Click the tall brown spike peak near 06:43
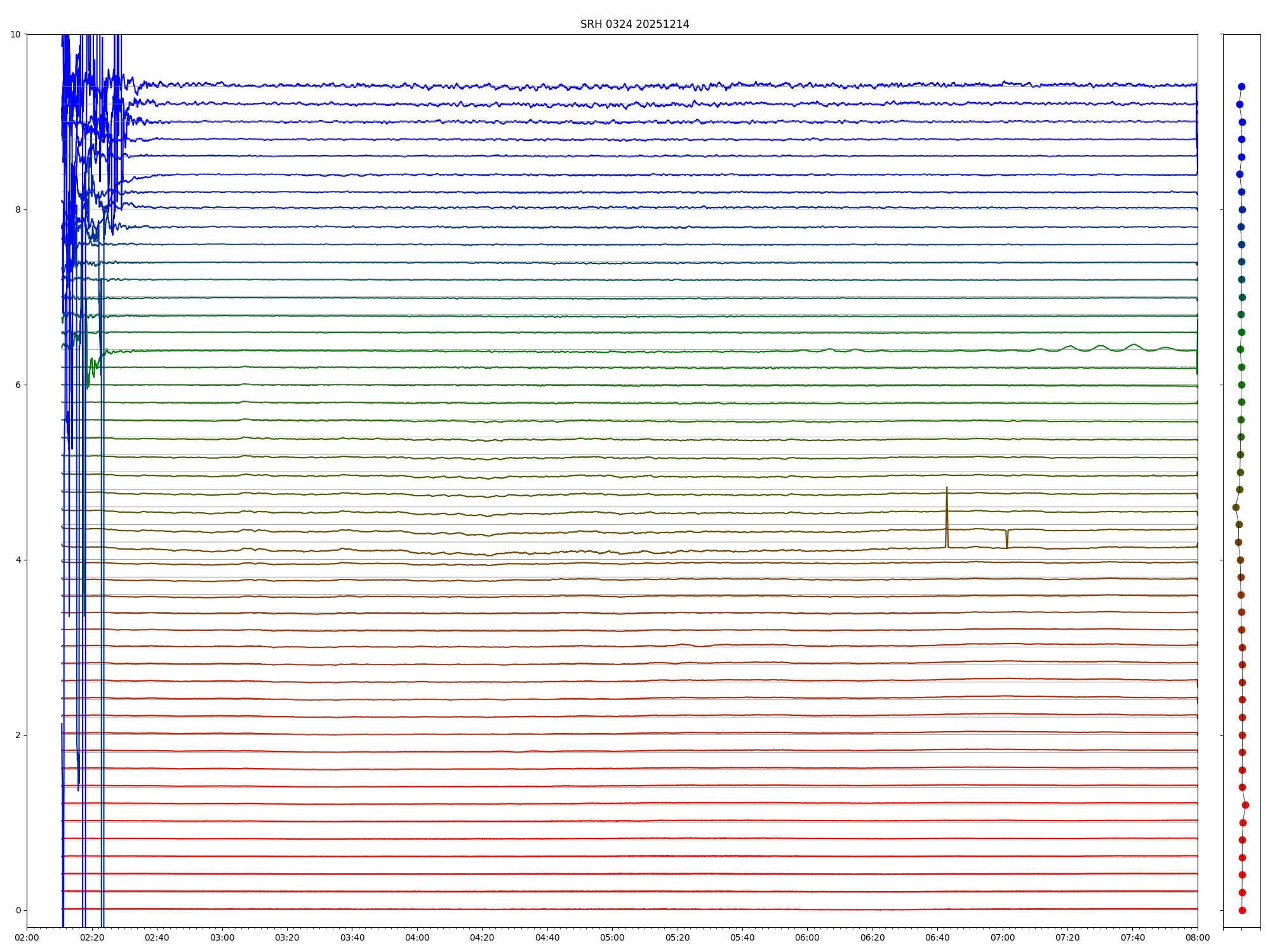The height and width of the screenshot is (952, 1270). [947, 489]
